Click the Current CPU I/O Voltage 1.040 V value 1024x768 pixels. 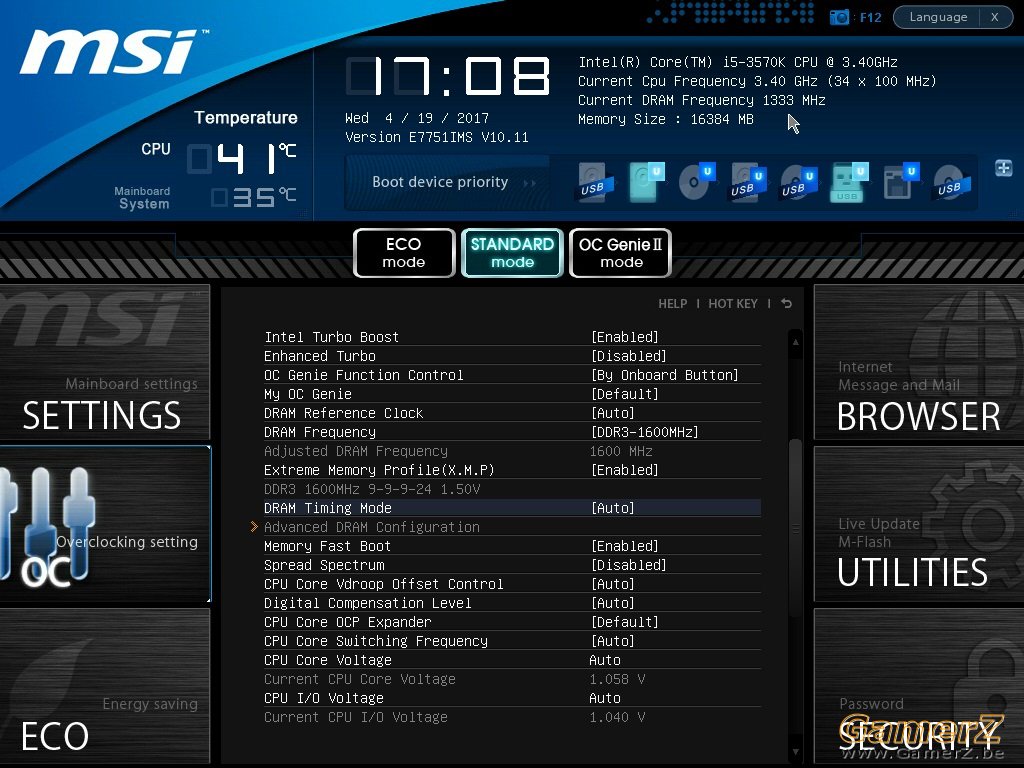point(616,717)
